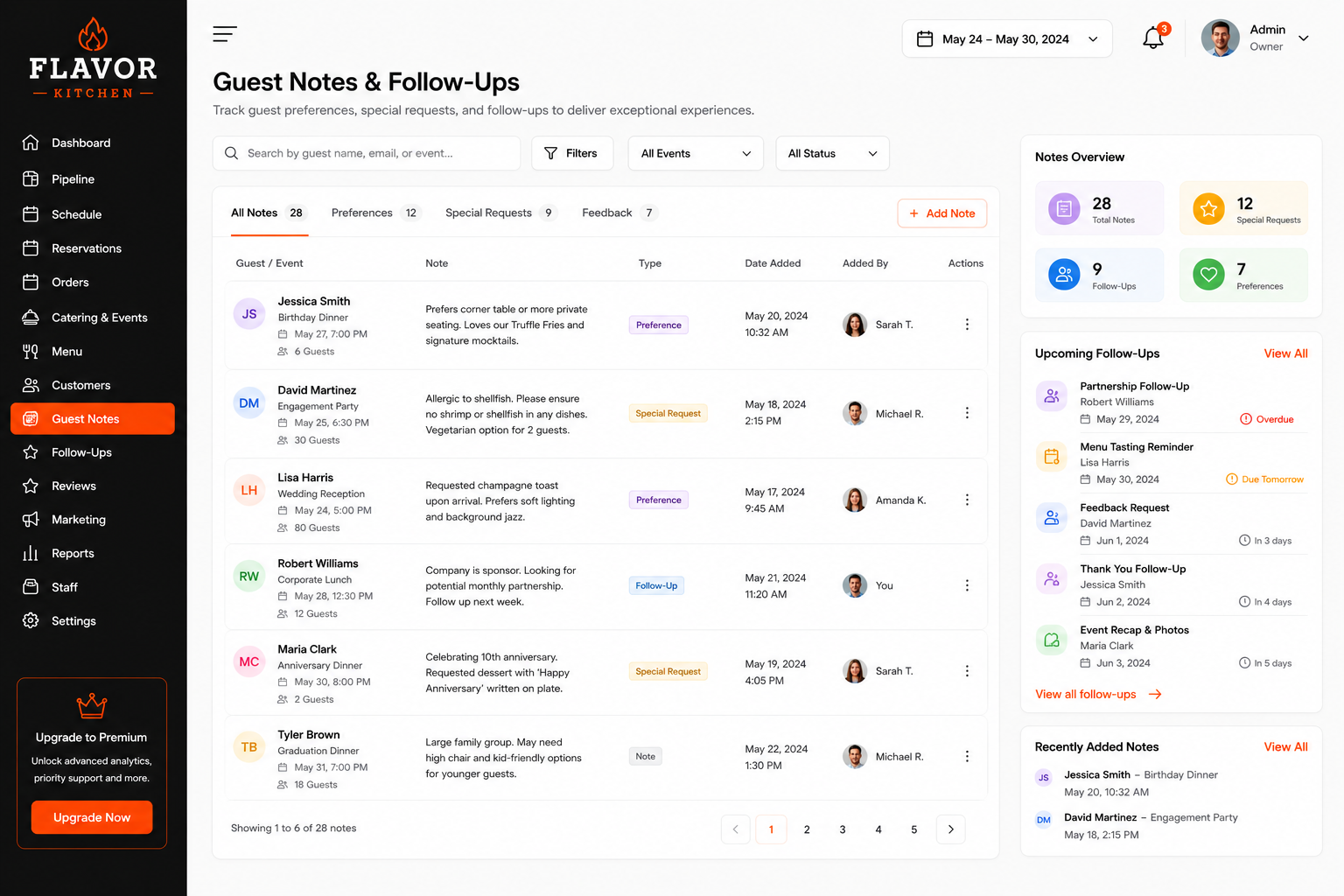The image size is (1344, 896).
Task: Click the Partnership Follow-Up item icon
Action: coord(1052,396)
